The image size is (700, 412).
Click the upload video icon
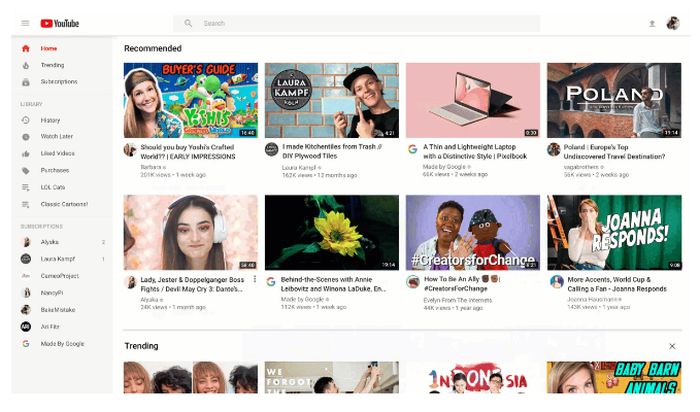(x=652, y=24)
